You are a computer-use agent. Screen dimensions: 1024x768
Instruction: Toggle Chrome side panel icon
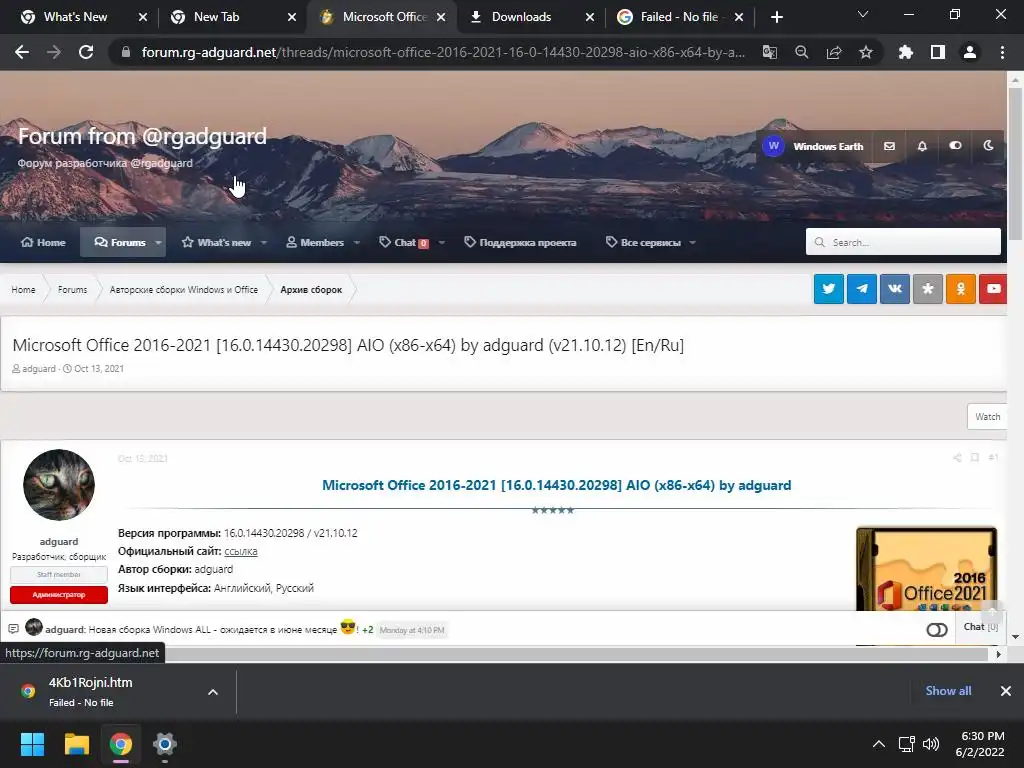[938, 52]
